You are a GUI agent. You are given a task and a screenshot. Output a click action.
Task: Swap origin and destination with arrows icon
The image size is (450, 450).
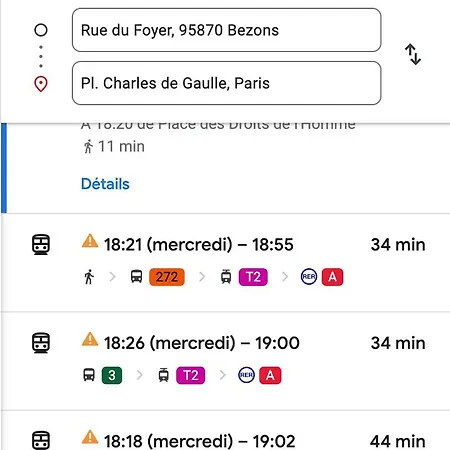pos(413,54)
